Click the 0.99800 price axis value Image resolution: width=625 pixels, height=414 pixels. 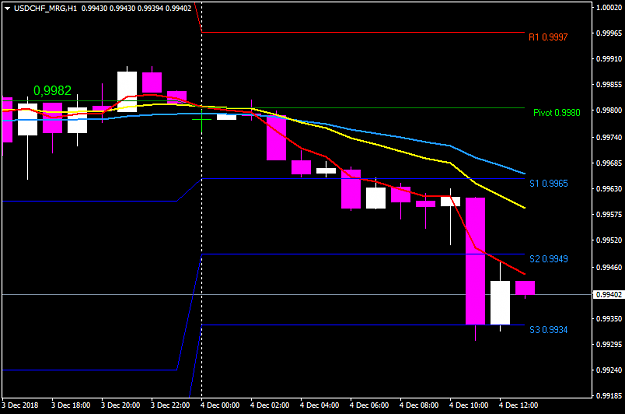[x=609, y=110]
